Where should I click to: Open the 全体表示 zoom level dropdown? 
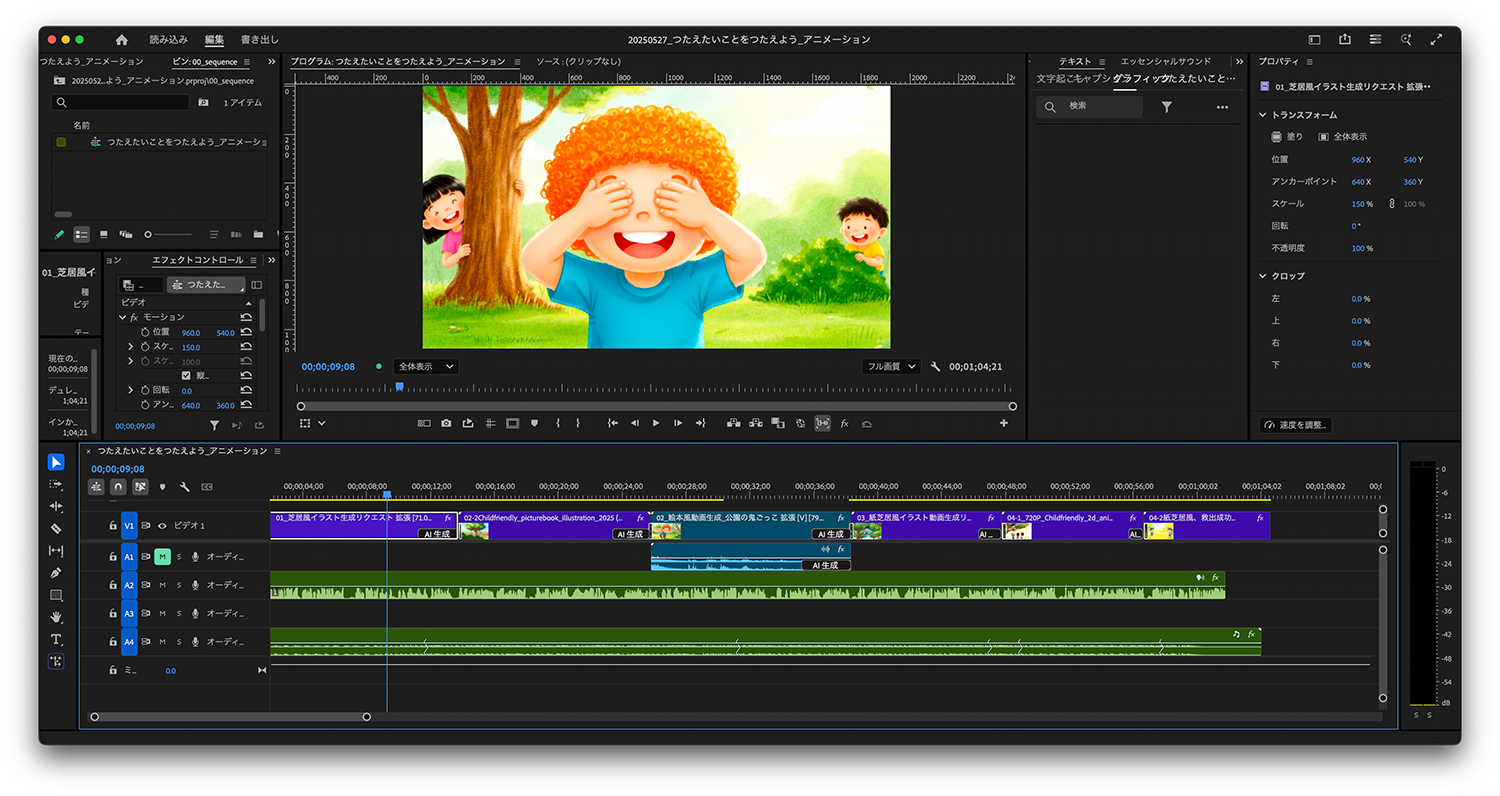click(x=425, y=367)
